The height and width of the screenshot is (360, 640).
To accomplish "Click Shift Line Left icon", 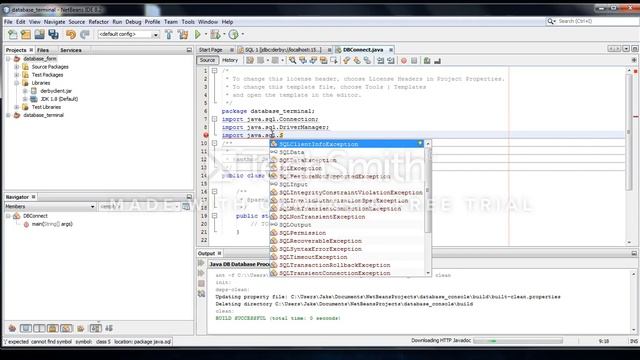I will (380, 60).
